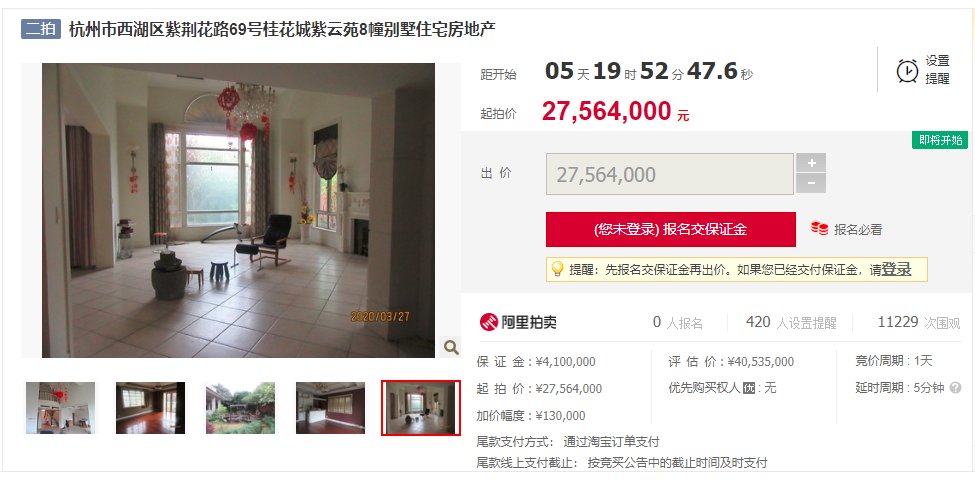Decrease bid with the minus button
Image resolution: width=975 pixels, height=493 pixels.
[x=811, y=183]
